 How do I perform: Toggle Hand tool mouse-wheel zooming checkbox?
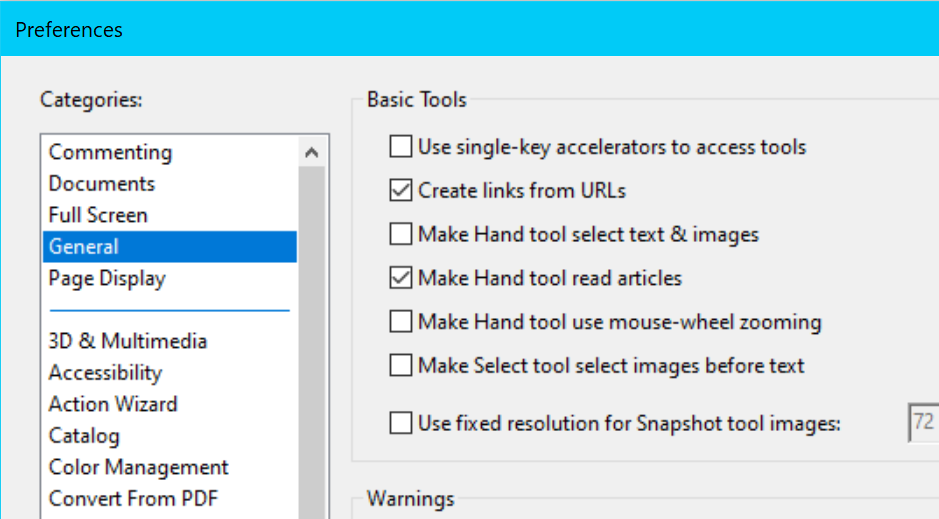(x=401, y=322)
